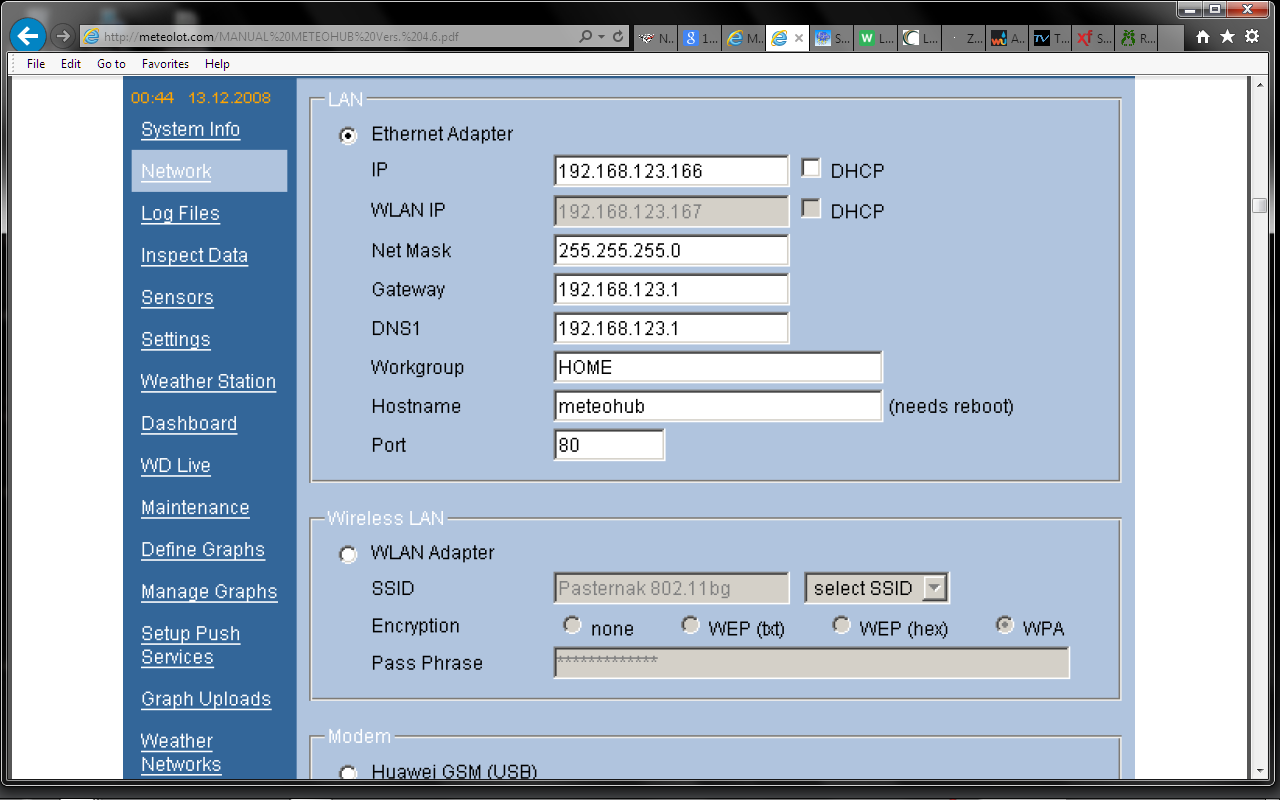This screenshot has height=800, width=1280.
Task: Switch to the green 'W' tab
Action: [876, 39]
